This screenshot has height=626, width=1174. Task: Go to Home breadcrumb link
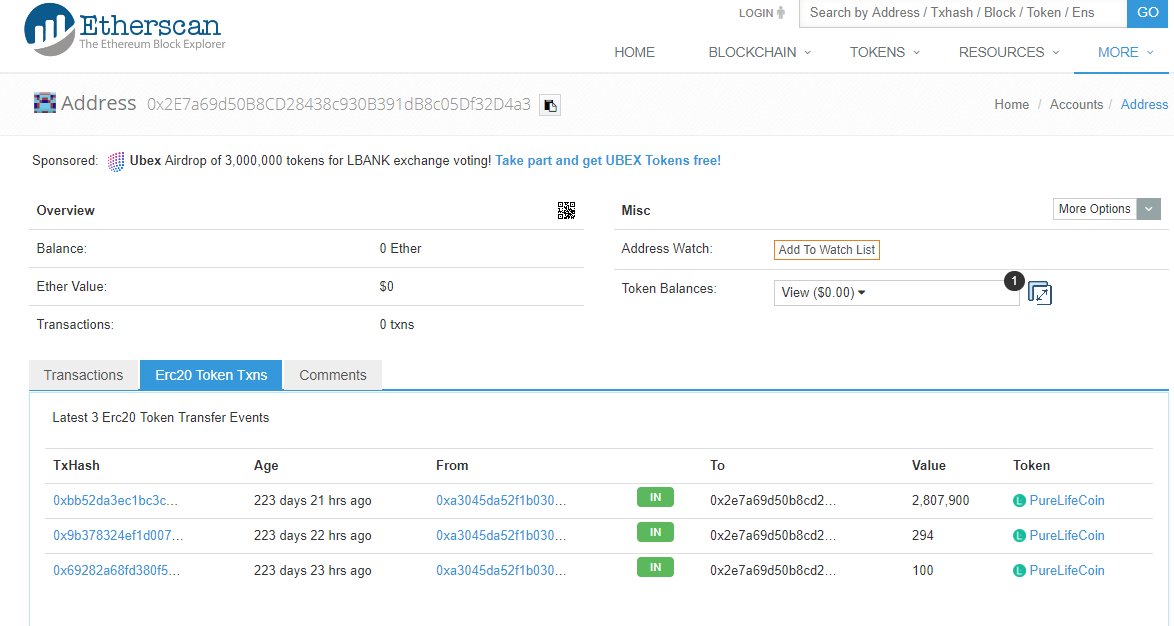pos(1012,105)
